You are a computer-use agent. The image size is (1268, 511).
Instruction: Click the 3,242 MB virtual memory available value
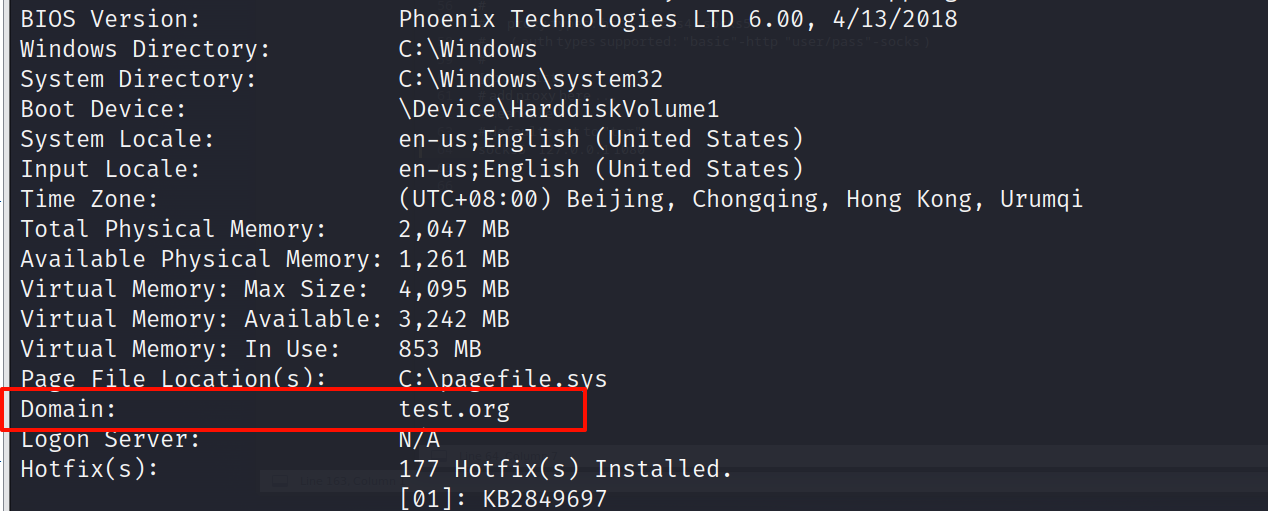point(454,319)
